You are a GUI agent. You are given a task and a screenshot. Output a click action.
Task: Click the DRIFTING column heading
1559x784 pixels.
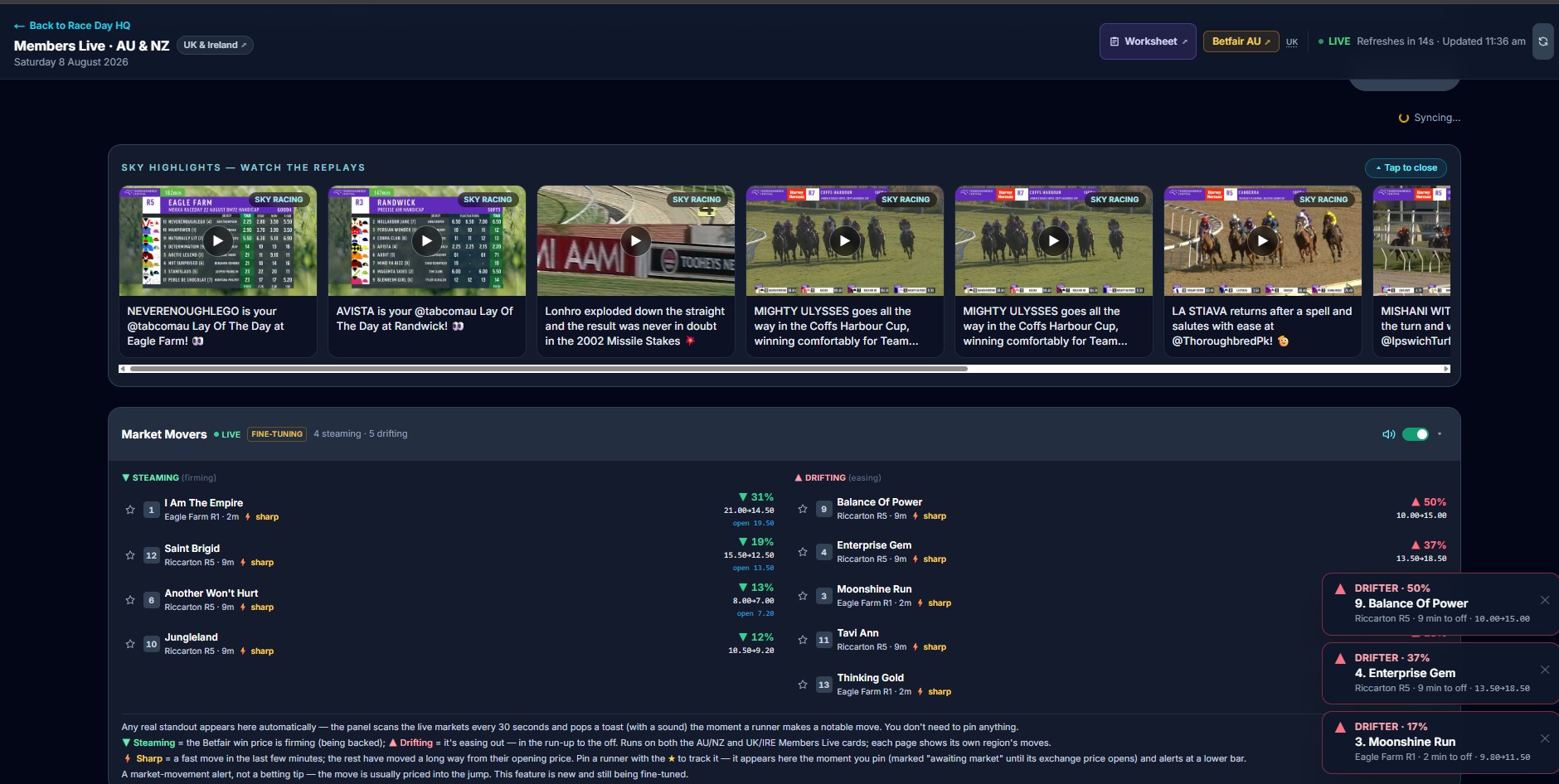pos(838,478)
